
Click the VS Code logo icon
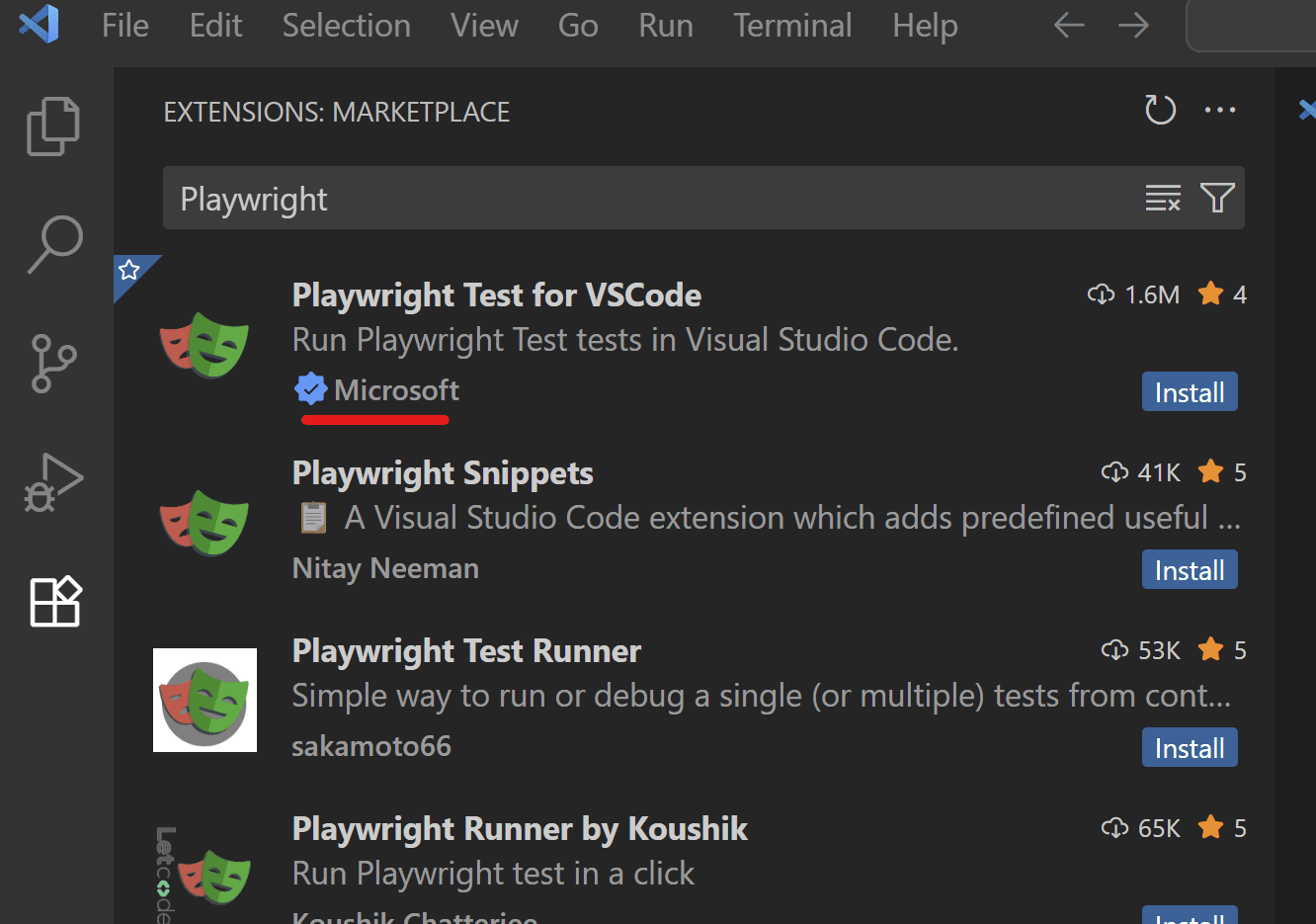(39, 24)
